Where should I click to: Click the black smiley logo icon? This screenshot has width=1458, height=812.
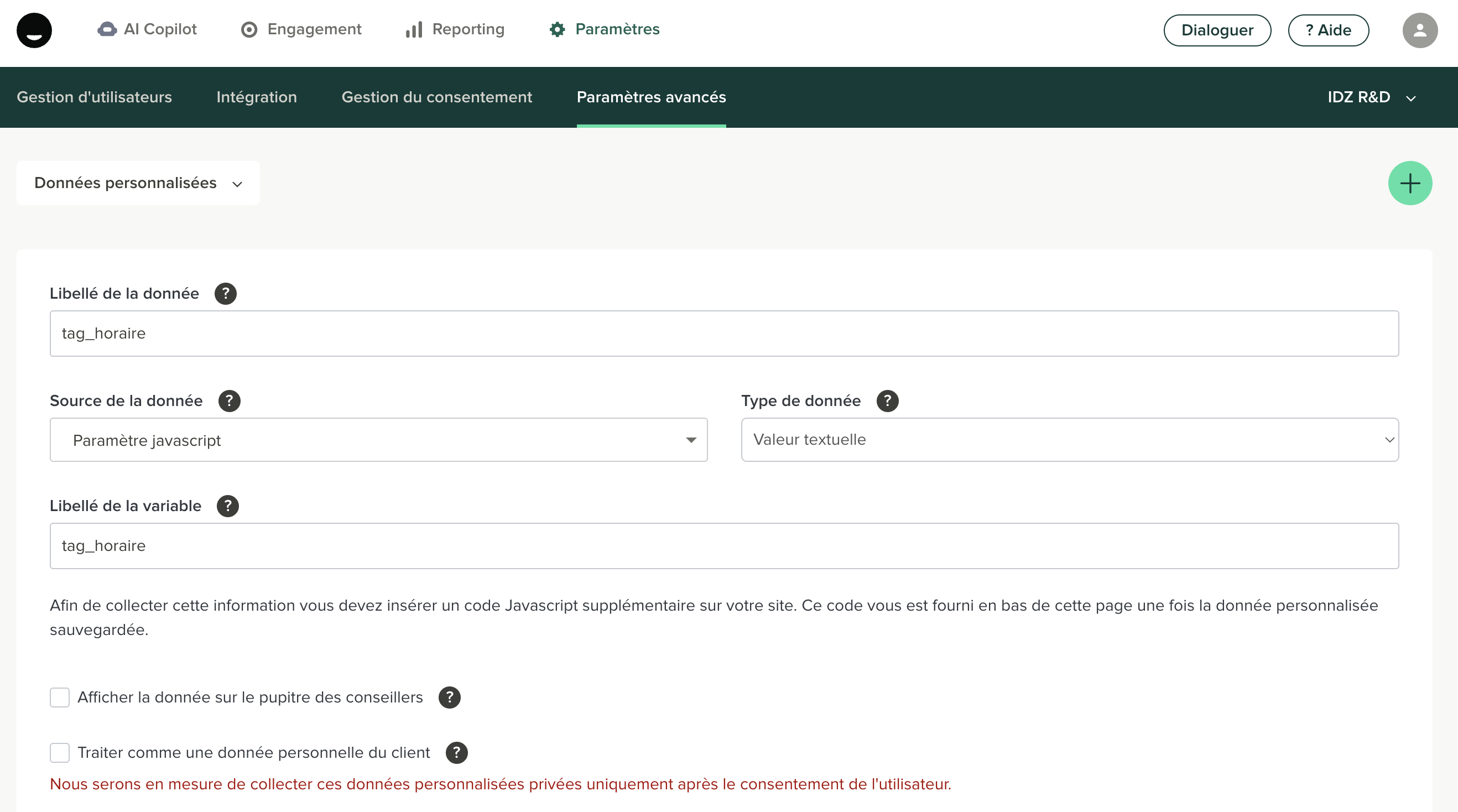click(x=34, y=30)
